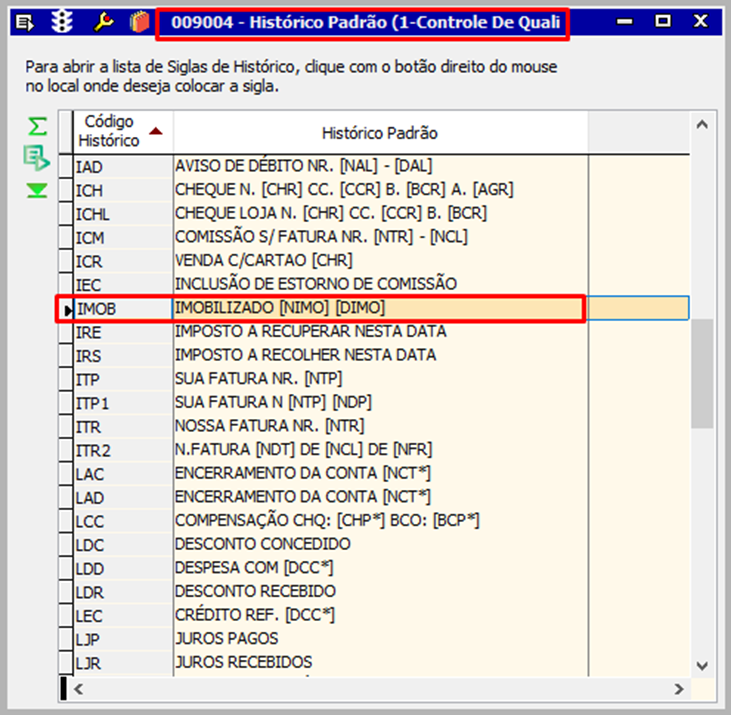
Task: Click CHEQUE LOJA N. [CHR] description cell
Action: (380, 213)
